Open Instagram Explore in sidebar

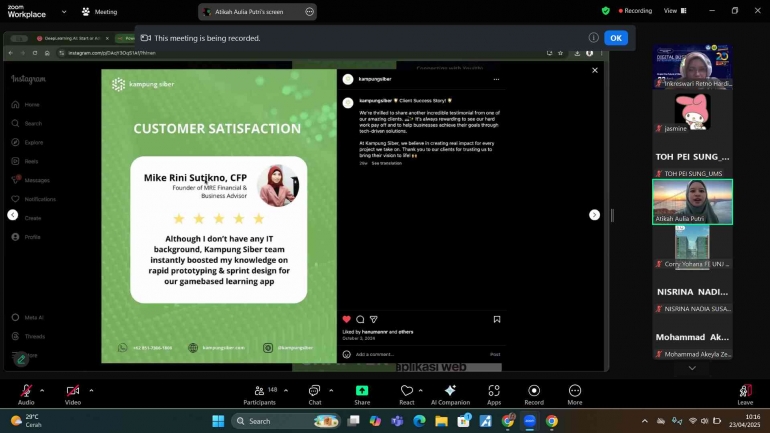28,142
